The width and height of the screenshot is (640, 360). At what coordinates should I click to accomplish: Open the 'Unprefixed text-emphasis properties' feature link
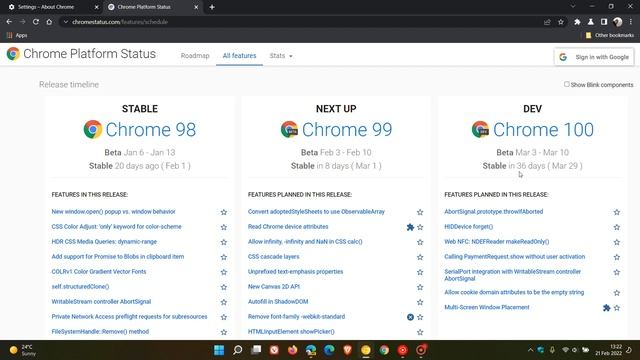296,271
